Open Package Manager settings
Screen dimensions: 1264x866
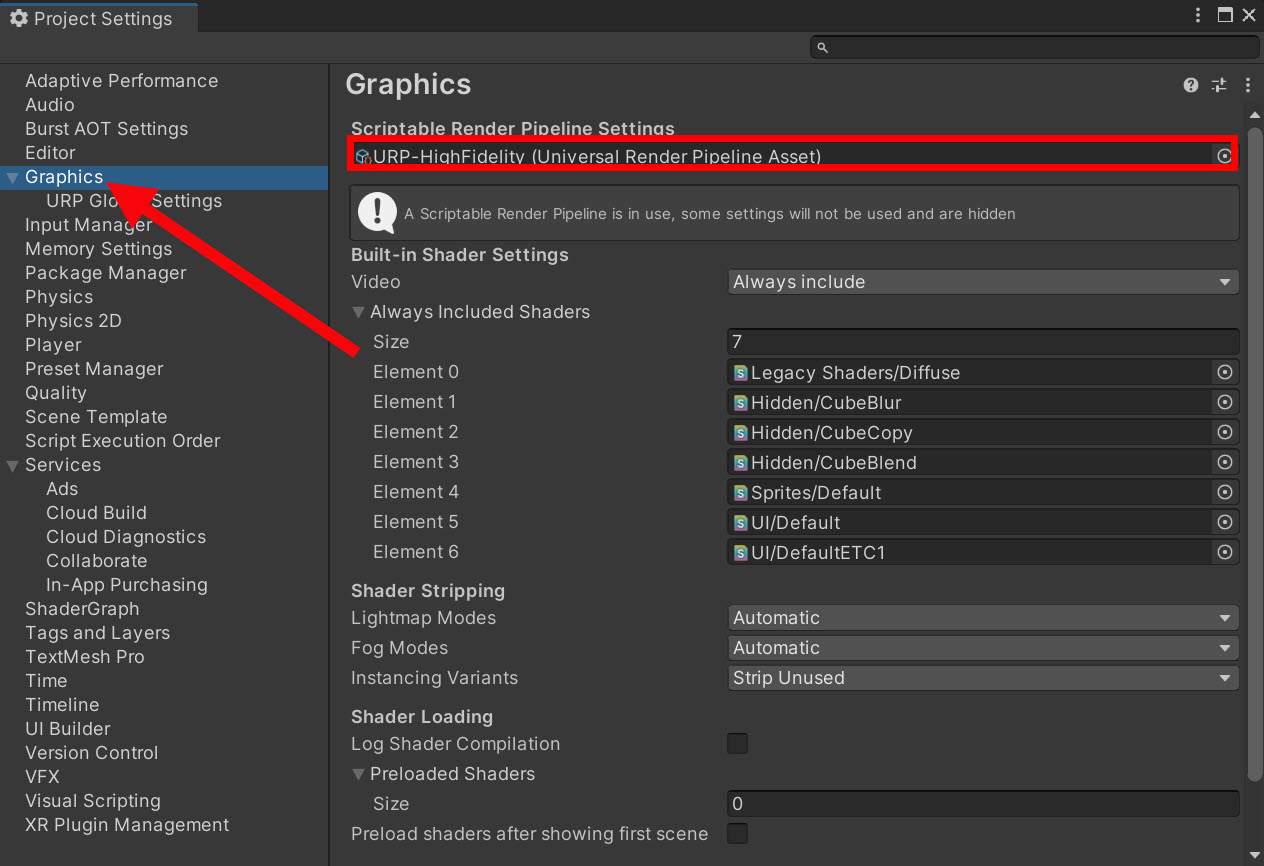106,273
